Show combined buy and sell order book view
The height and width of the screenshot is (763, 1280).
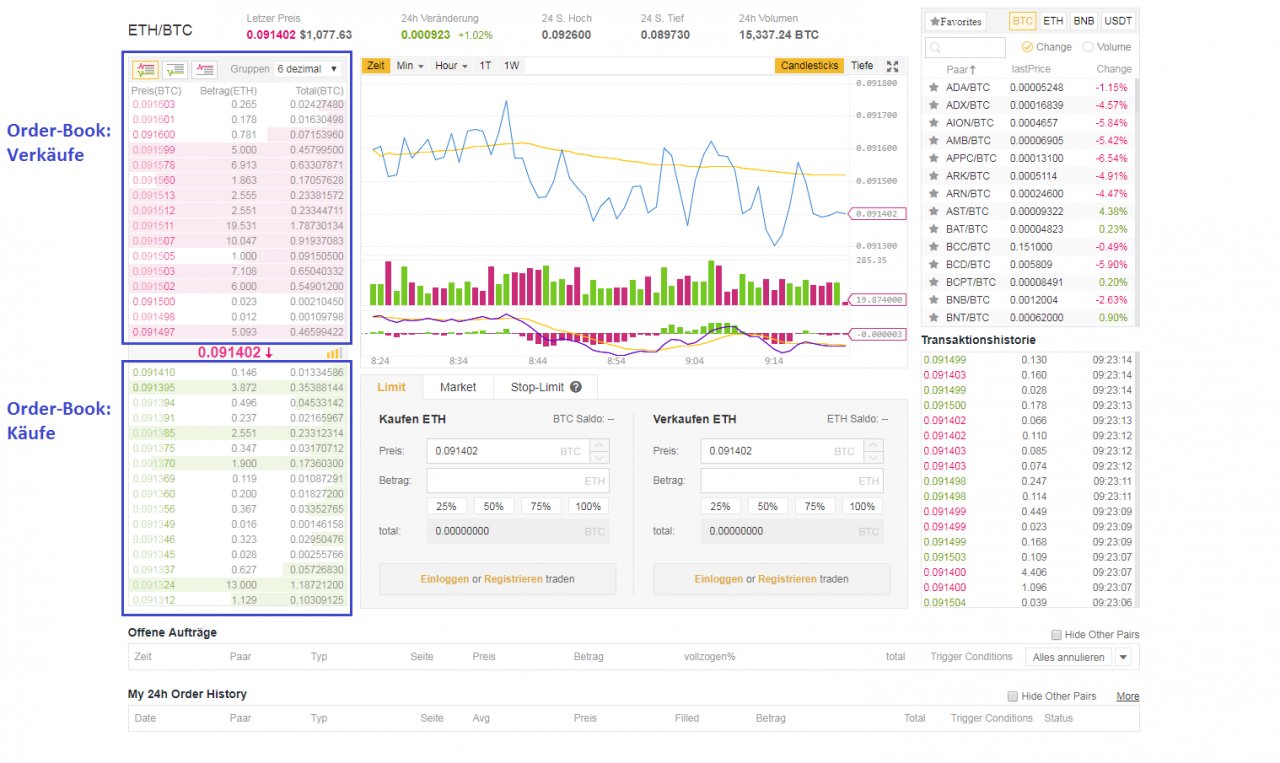[145, 69]
